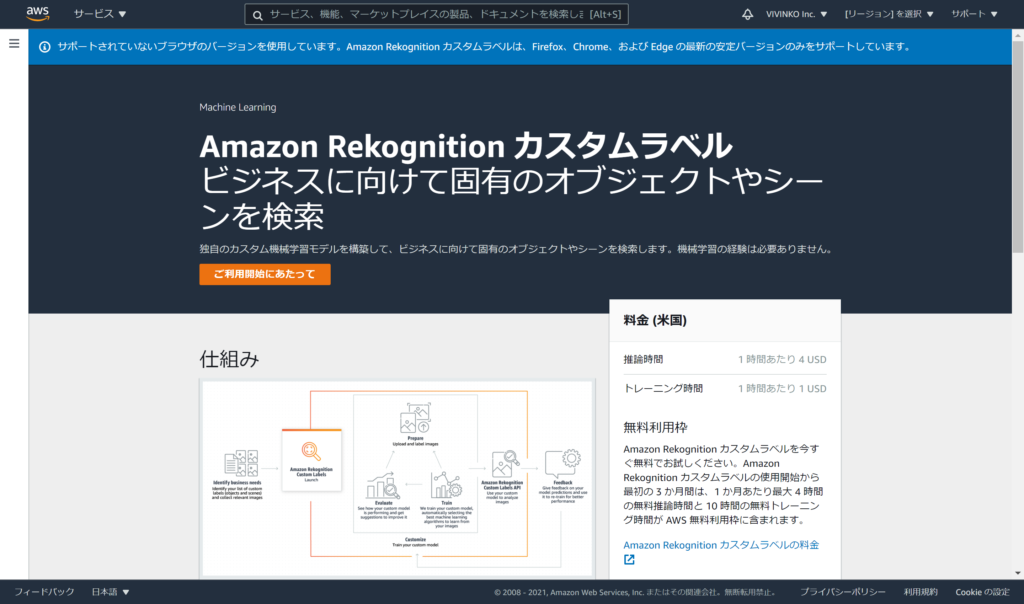The height and width of the screenshot is (604, 1024).
Task: Click the 無料利用枠 free tier heading
Action: click(x=655, y=428)
